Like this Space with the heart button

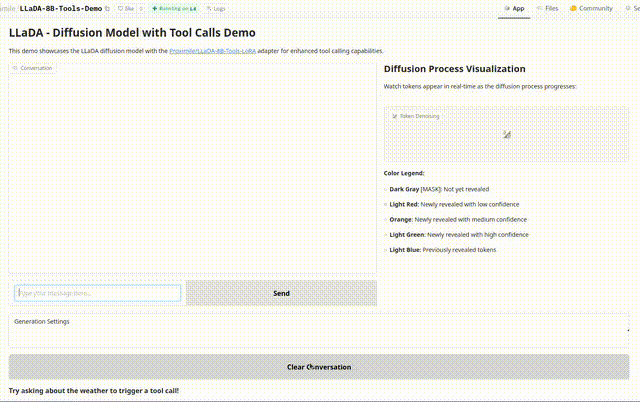pyautogui.click(x=126, y=8)
